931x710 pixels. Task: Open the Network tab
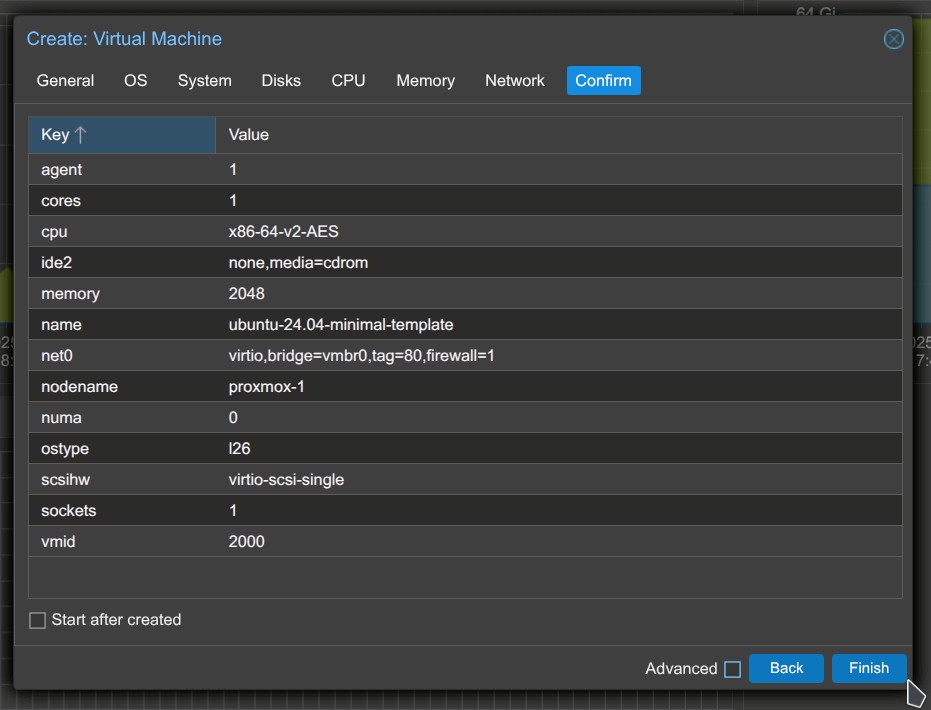[514, 81]
